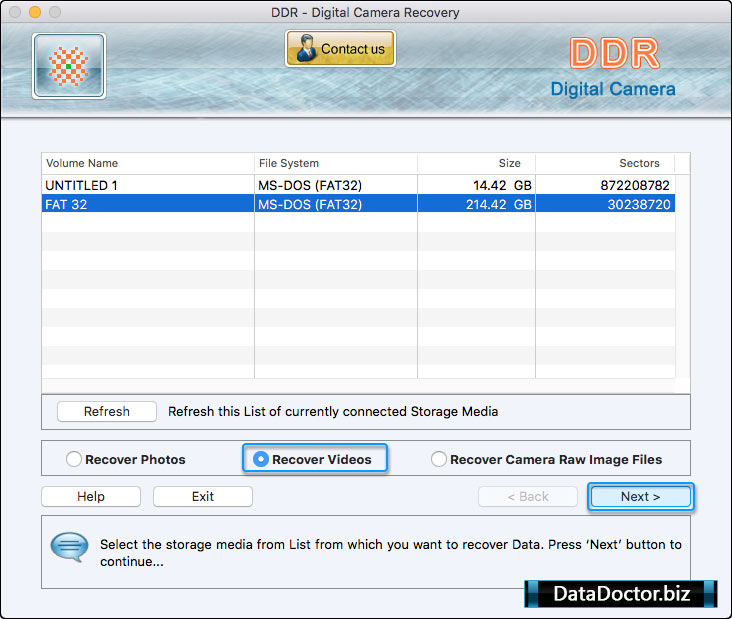The image size is (732, 619).
Task: Minimize the window with the yellow button
Action: point(35,12)
